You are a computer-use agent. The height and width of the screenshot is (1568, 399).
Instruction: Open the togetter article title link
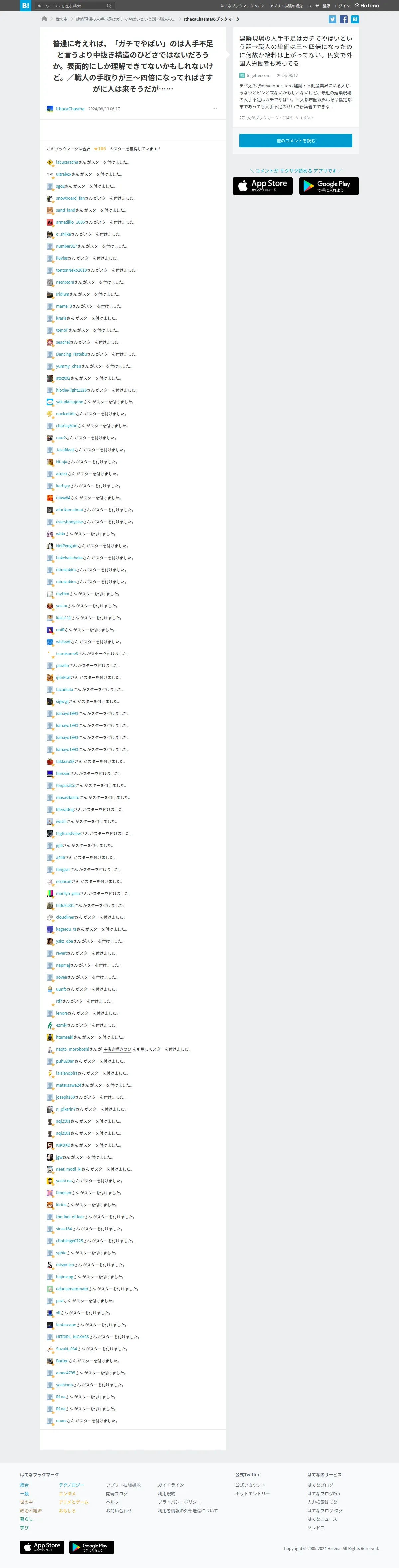coord(296,51)
